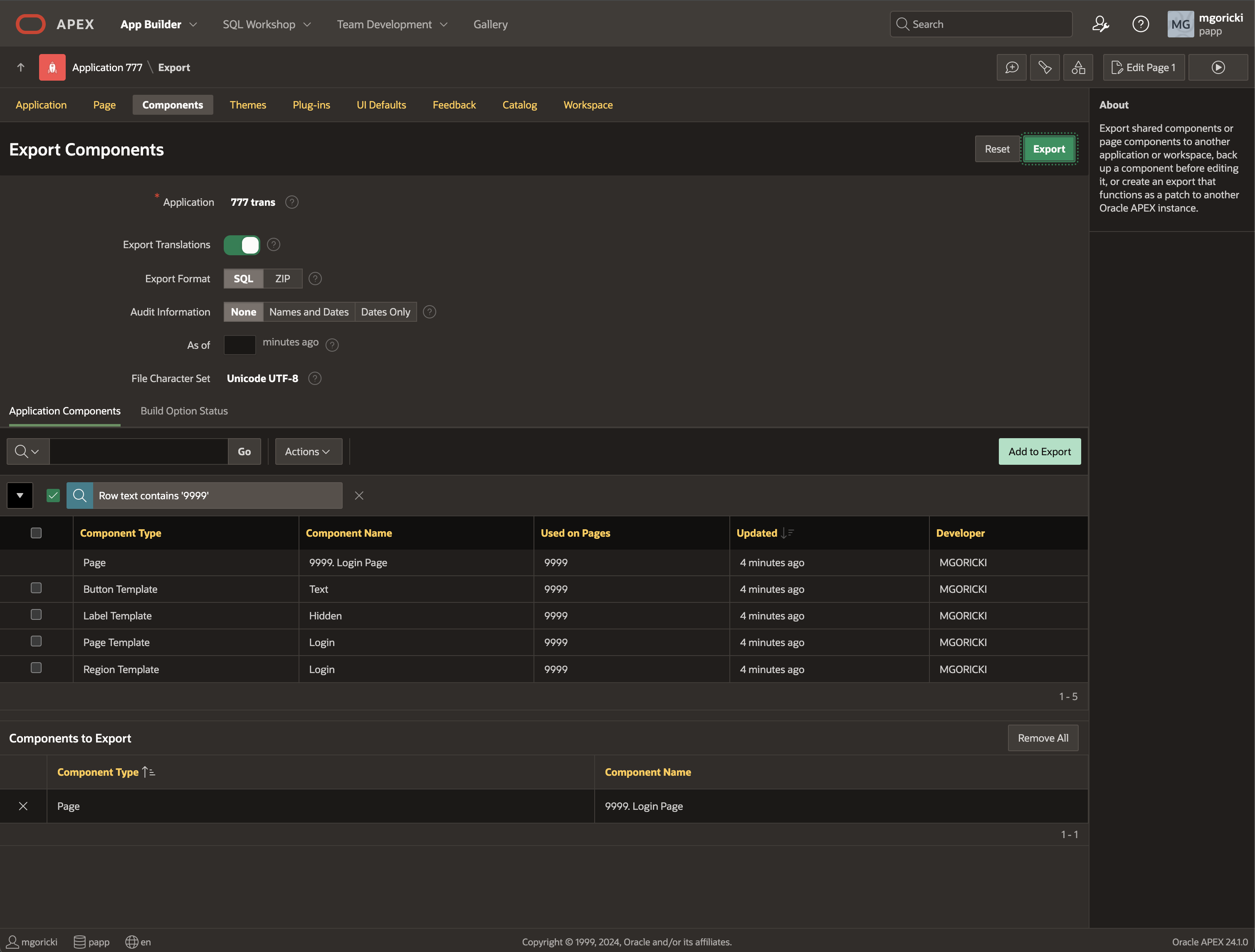Viewport: 1255px width, 952px height.
Task: Open the Actions menu
Action: click(308, 451)
